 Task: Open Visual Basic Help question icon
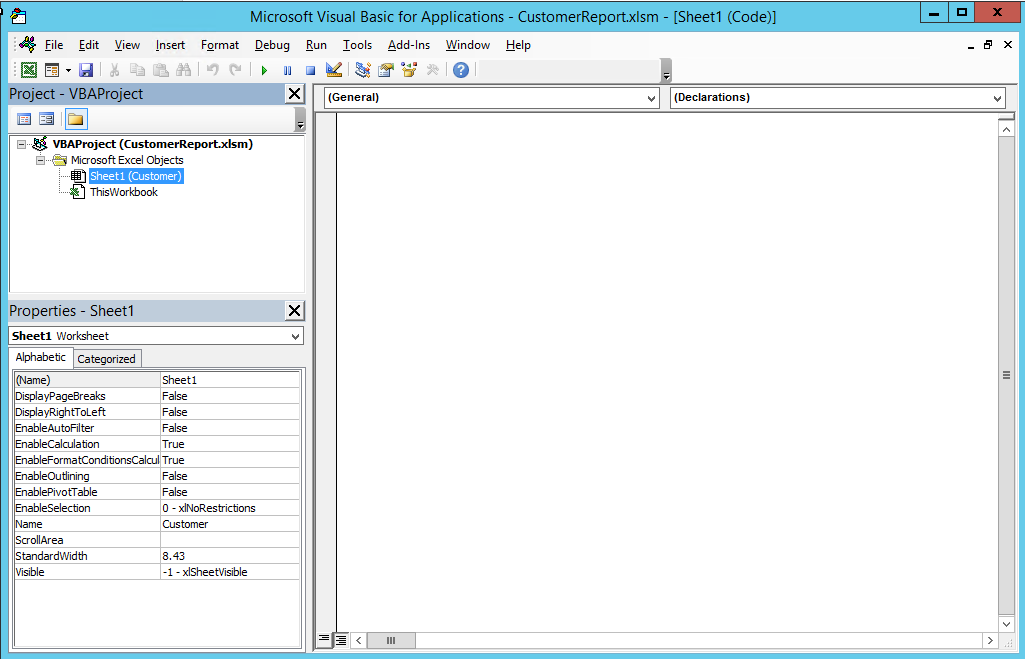(x=461, y=70)
